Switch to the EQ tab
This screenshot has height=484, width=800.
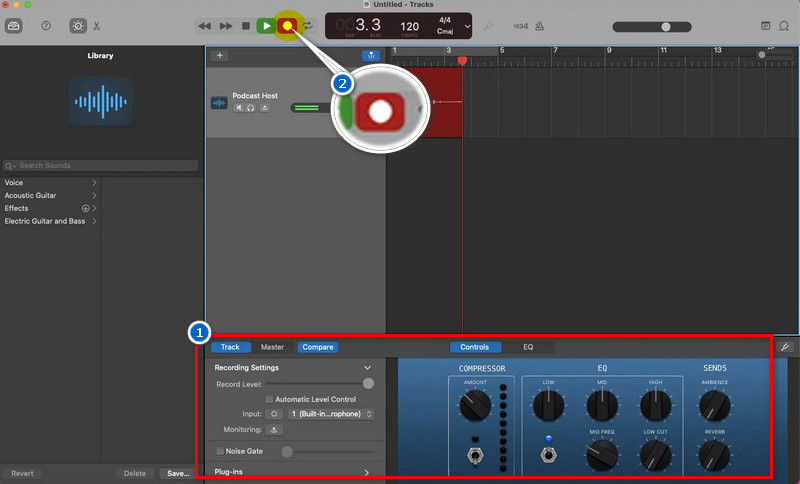pos(528,347)
